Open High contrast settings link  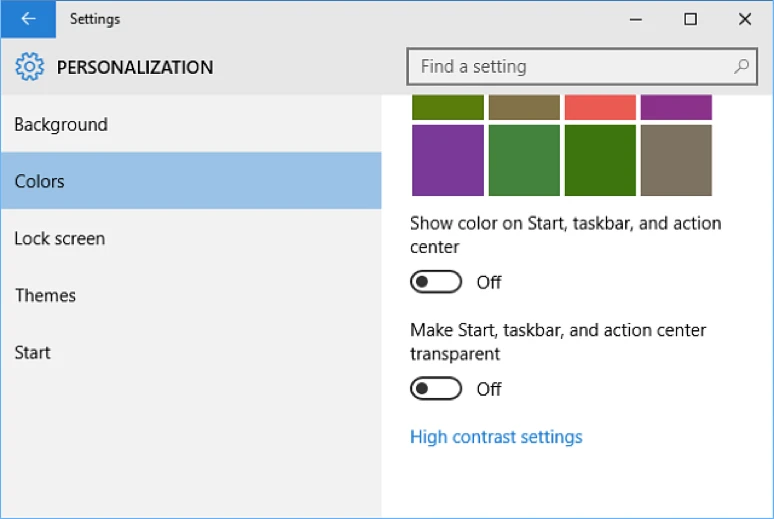coord(496,437)
